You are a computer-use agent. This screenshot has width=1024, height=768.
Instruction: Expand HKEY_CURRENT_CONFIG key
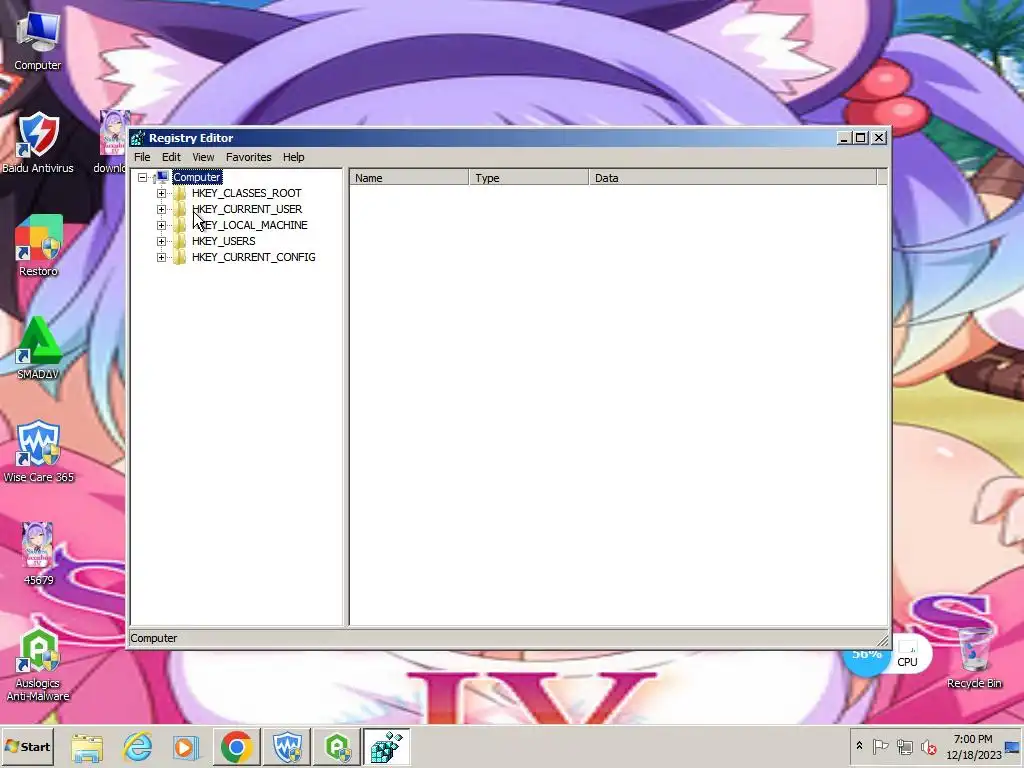161,257
